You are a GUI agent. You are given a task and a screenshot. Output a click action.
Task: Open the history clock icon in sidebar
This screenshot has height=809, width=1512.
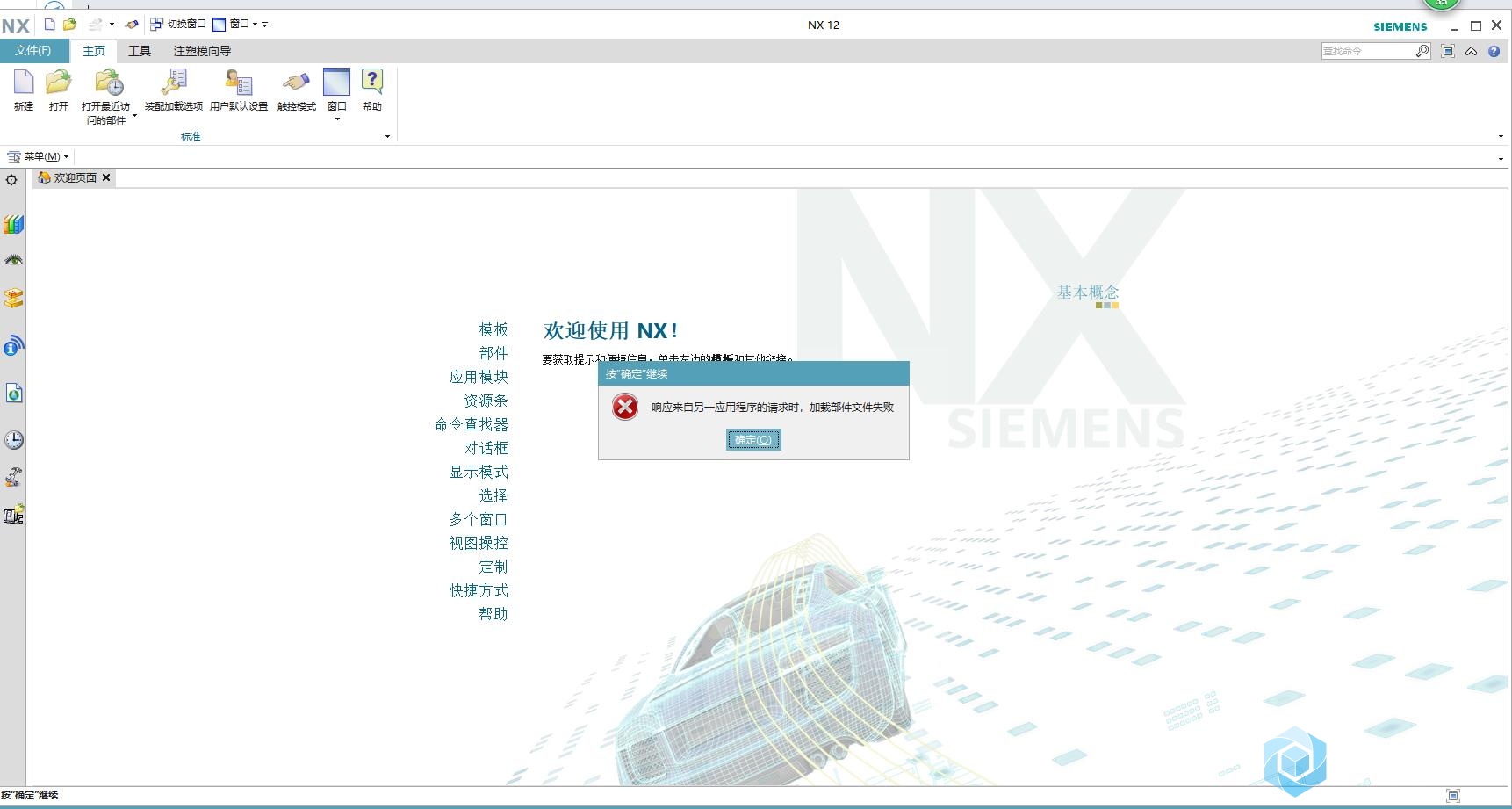[13, 440]
